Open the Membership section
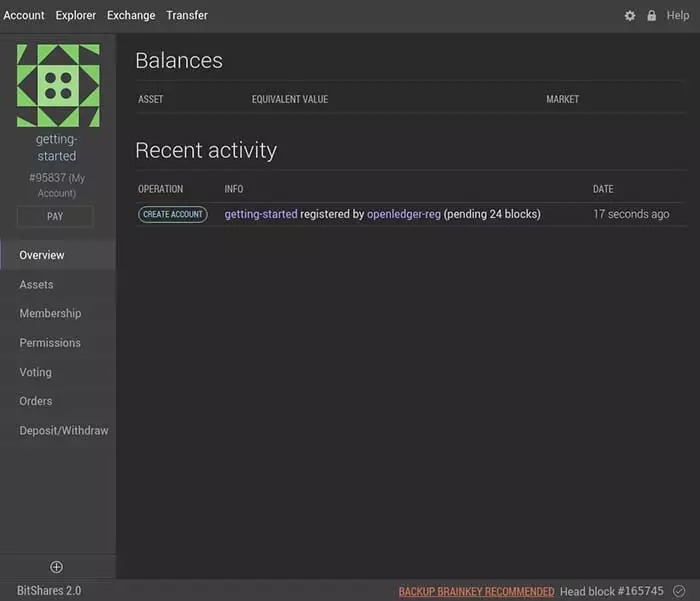This screenshot has height=601, width=700. 50,313
